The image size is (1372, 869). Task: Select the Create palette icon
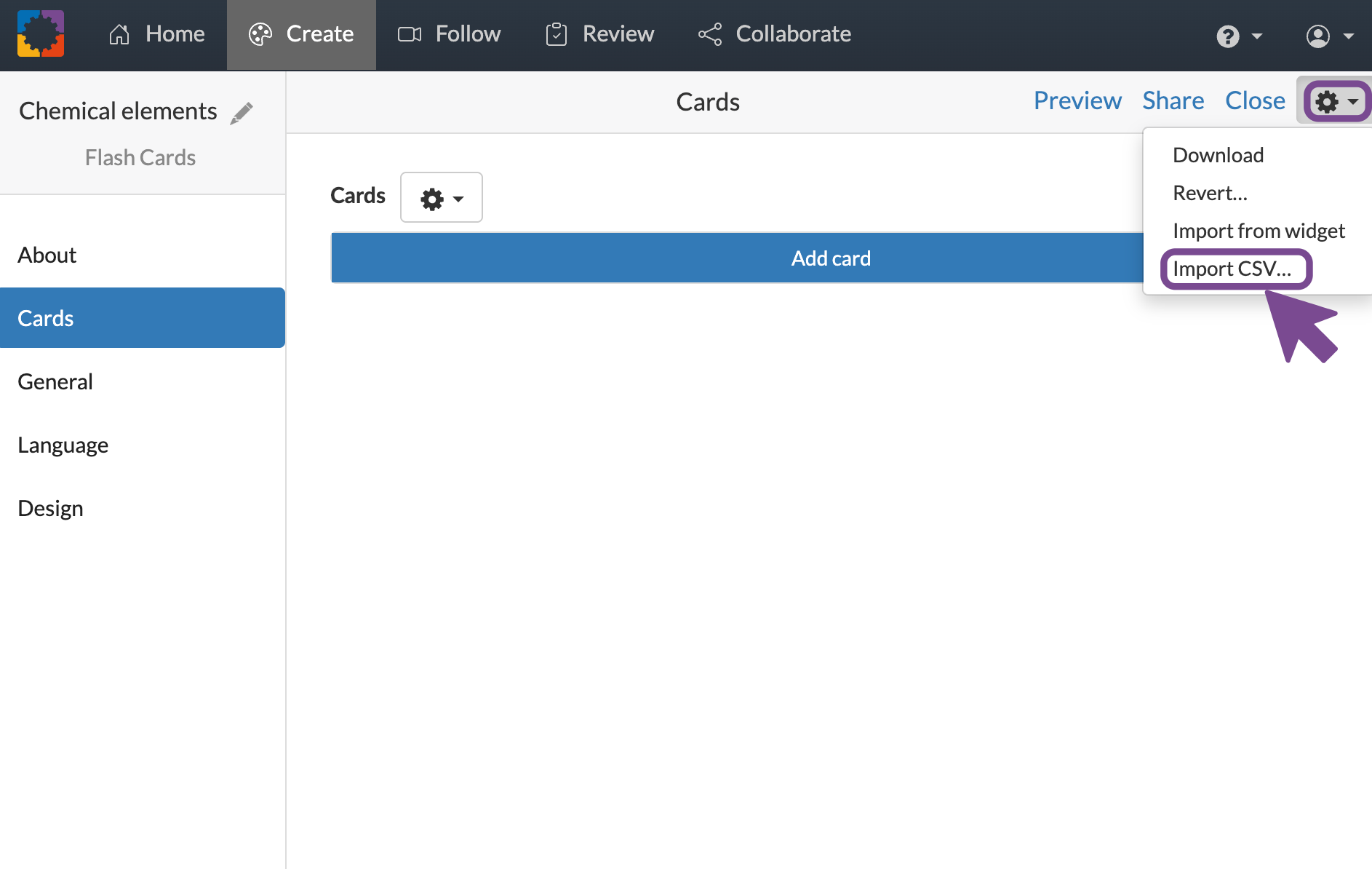click(x=260, y=33)
